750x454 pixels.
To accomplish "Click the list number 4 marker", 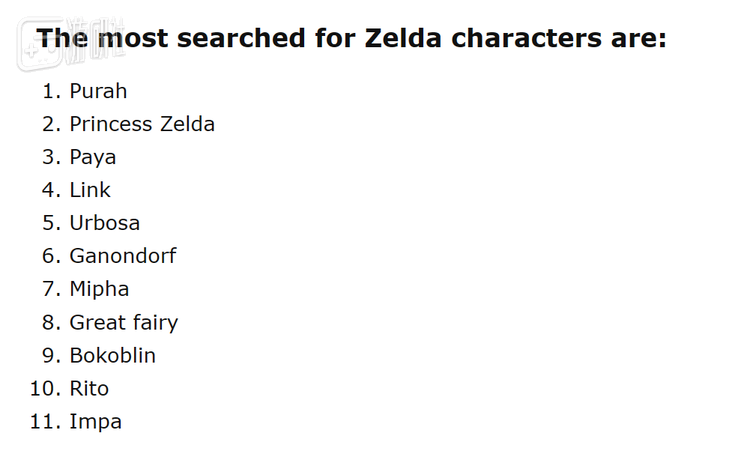I will coord(52,190).
